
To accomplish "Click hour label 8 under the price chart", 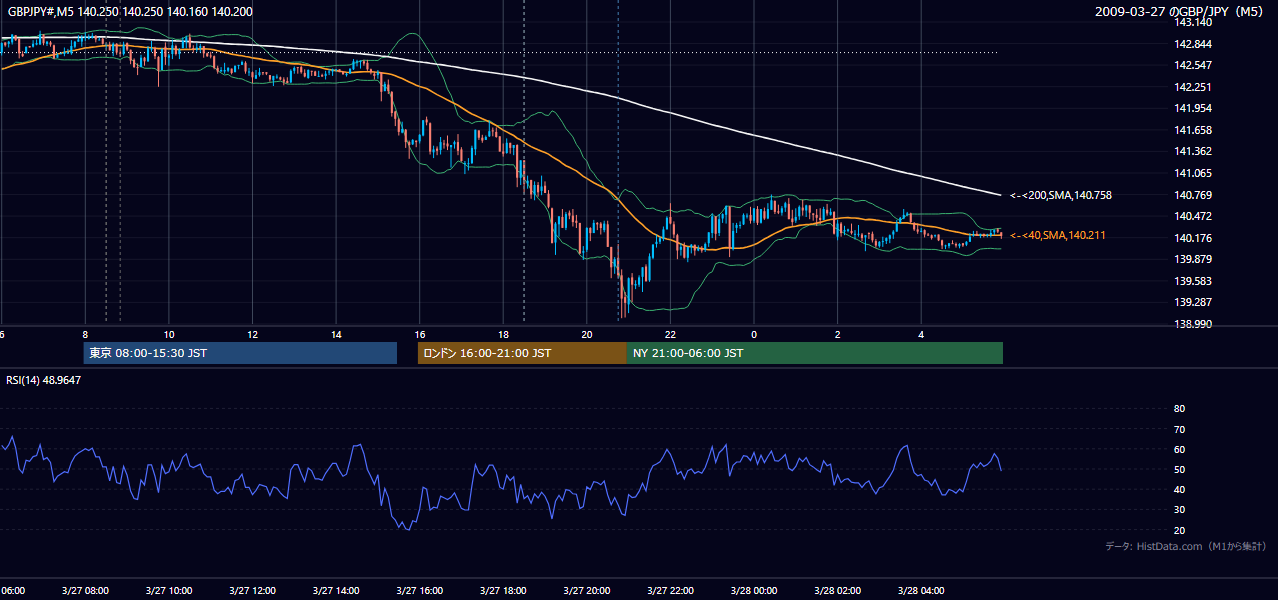I will click(85, 334).
